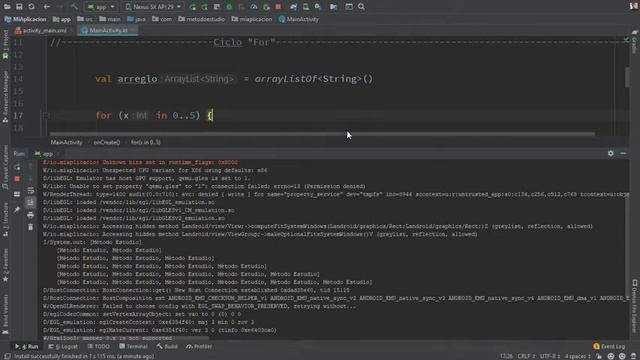Open Device File Explorer side panel
Image resolution: width=640 pixels, height=360 pixels.
click(635, 306)
